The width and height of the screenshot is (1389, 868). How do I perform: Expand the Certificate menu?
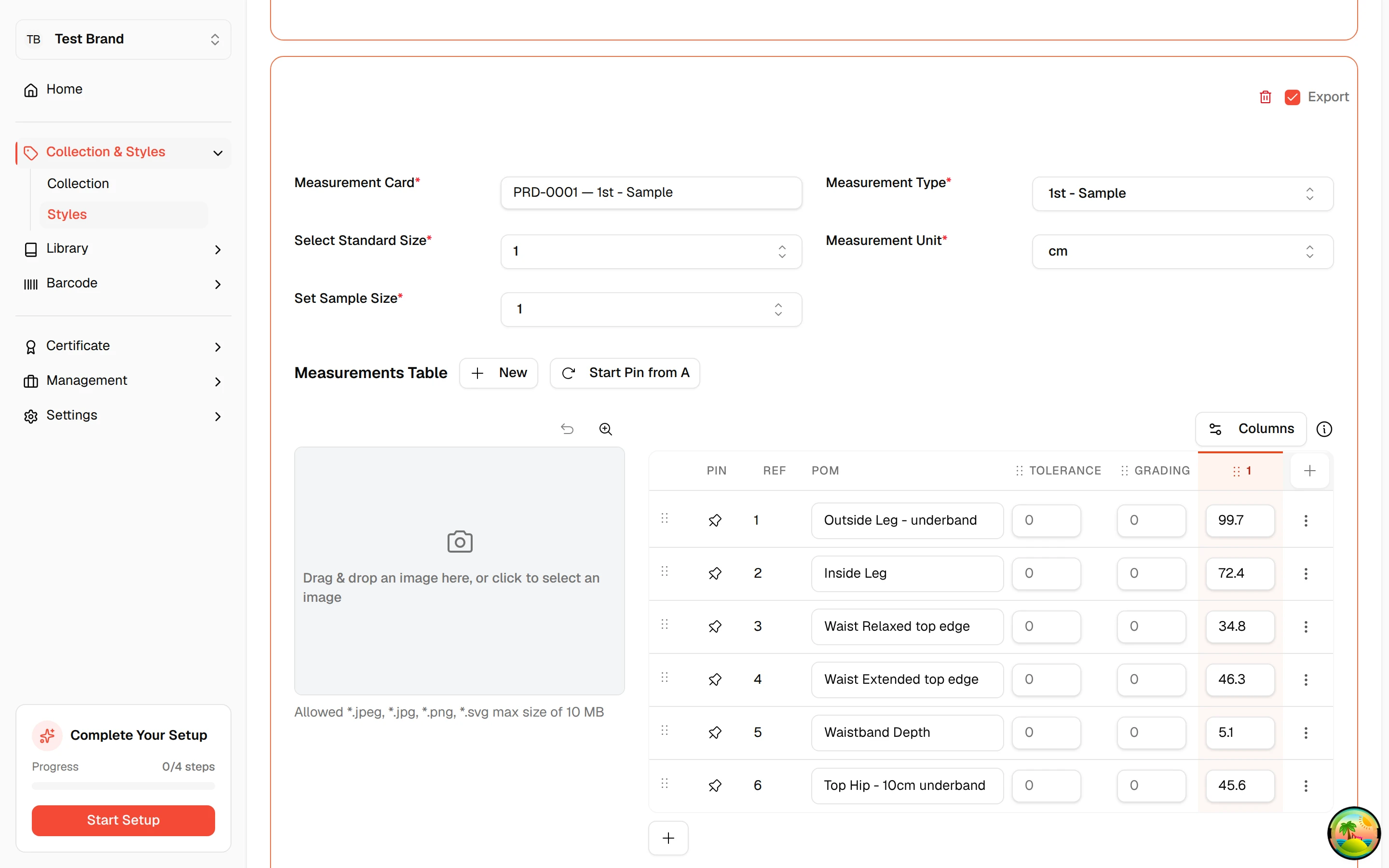click(123, 346)
